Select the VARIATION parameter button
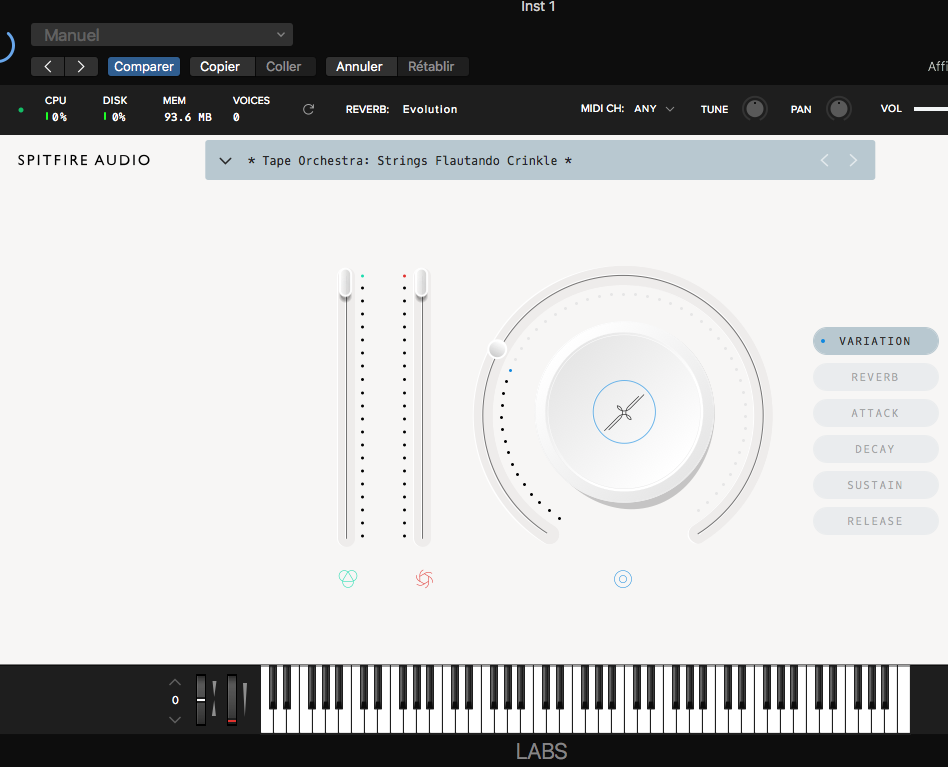Screen dimensions: 948x767 click(875, 341)
